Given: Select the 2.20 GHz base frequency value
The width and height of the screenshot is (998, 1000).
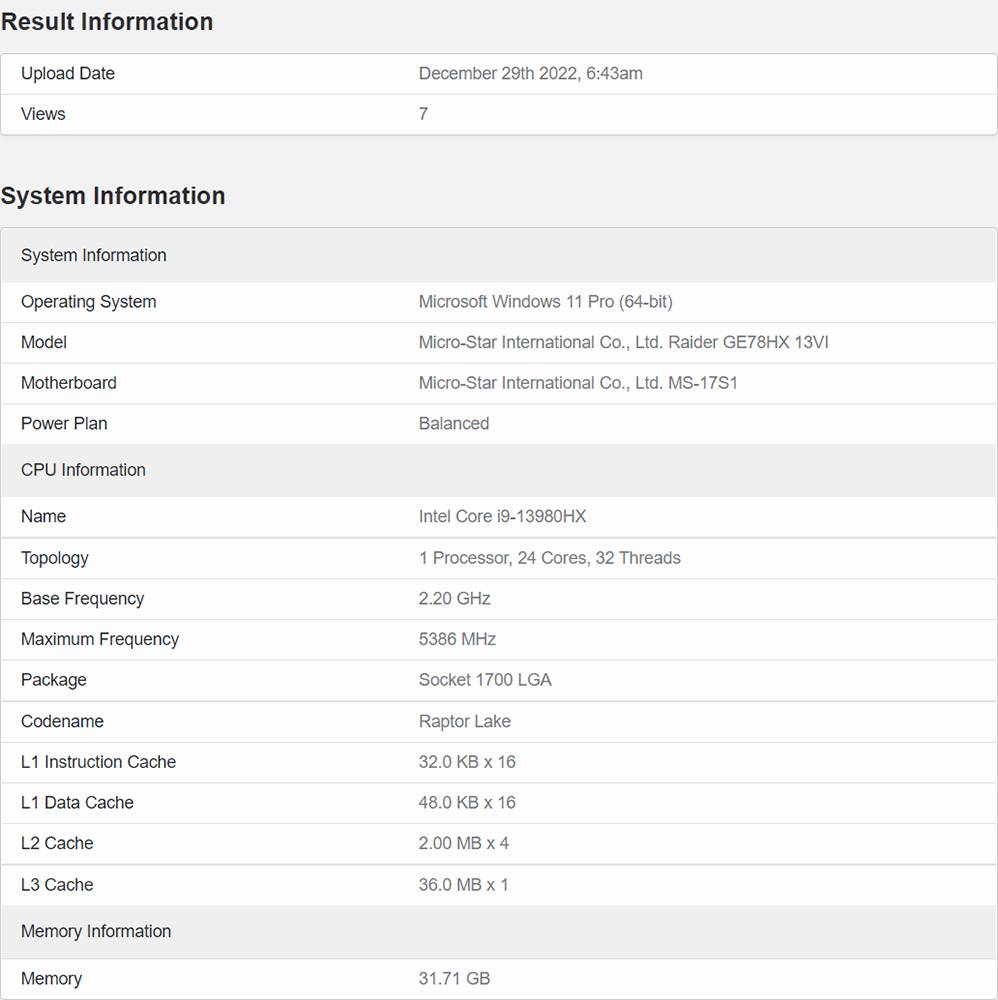Looking at the screenshot, I should pyautogui.click(x=454, y=599).
